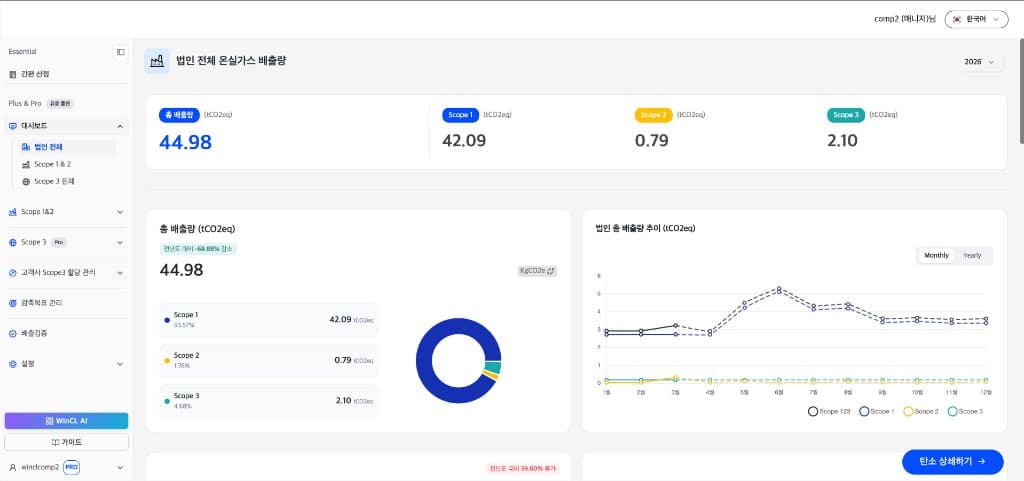Toggle Scope 1 legend in trend chart

coord(876,411)
